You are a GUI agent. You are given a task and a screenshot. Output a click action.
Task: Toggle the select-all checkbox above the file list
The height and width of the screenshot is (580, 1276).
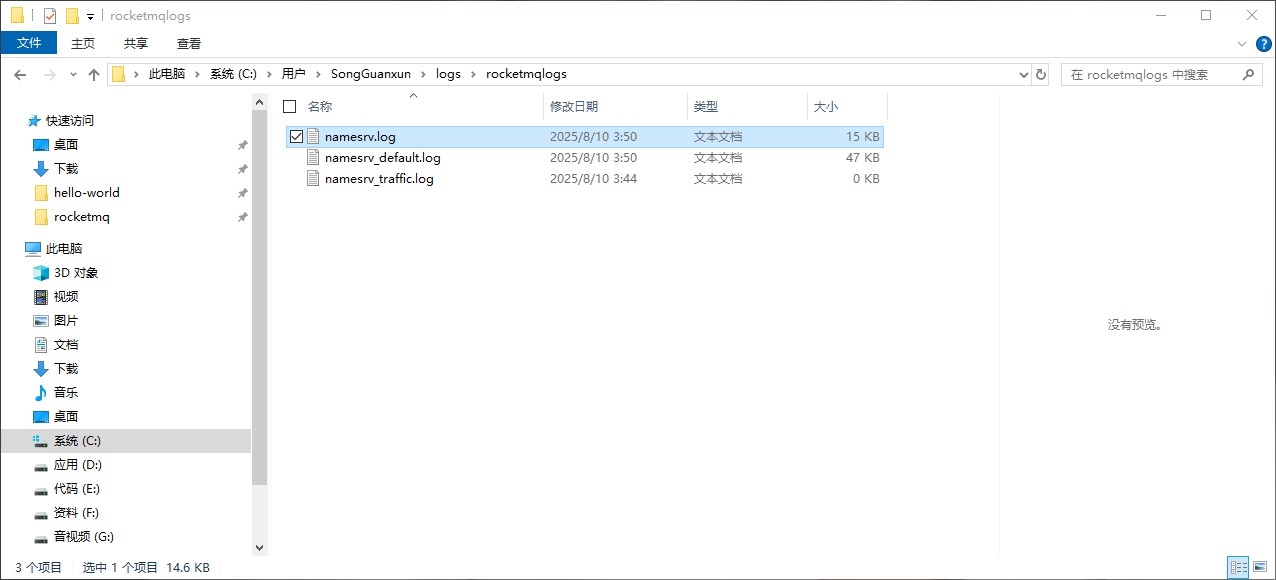point(289,106)
